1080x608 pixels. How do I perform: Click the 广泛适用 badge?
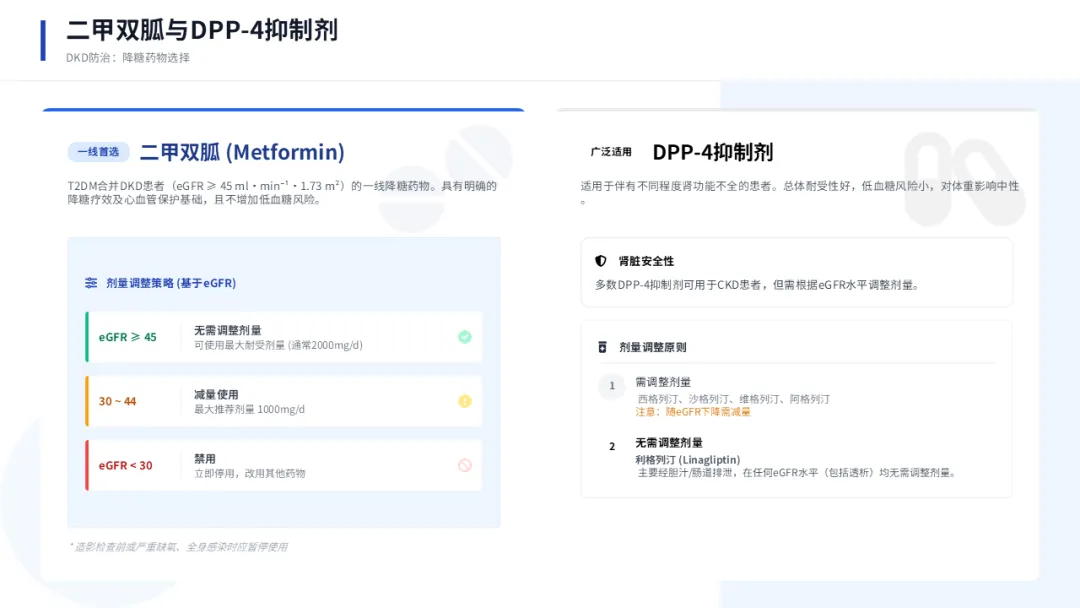click(611, 151)
